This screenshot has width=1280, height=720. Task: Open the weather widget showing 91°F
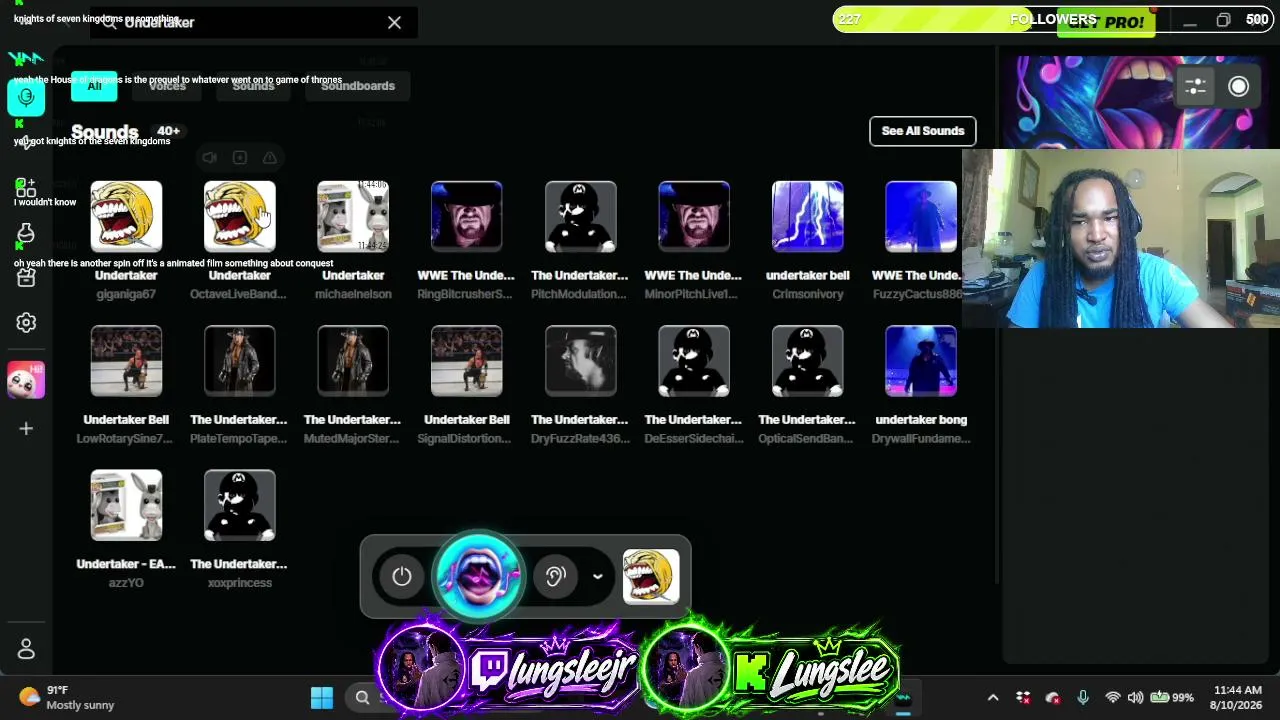[66, 698]
